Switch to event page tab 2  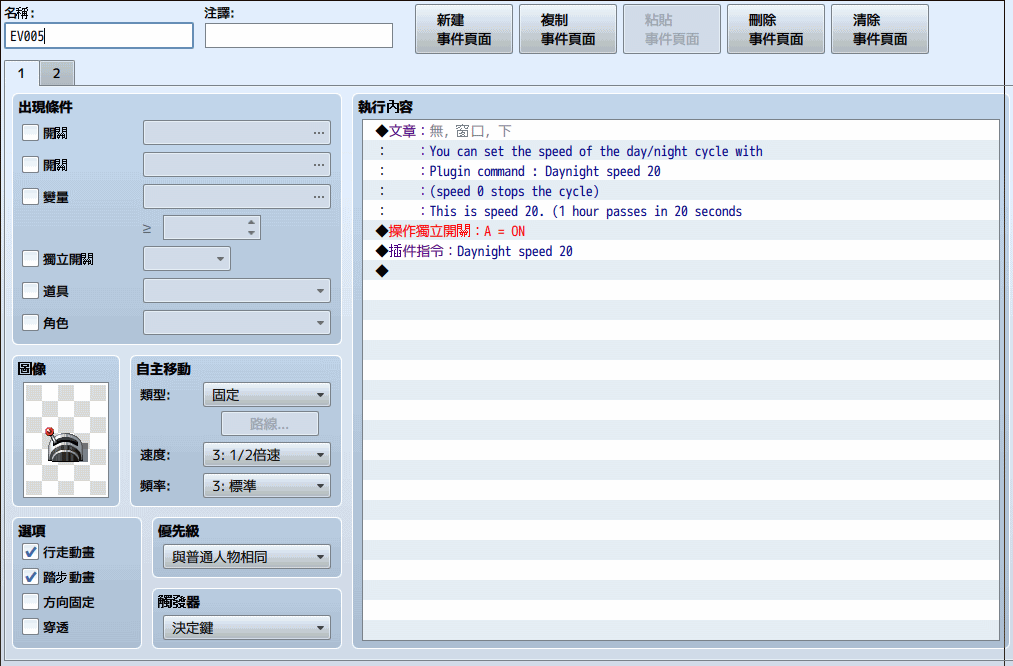[x=57, y=73]
